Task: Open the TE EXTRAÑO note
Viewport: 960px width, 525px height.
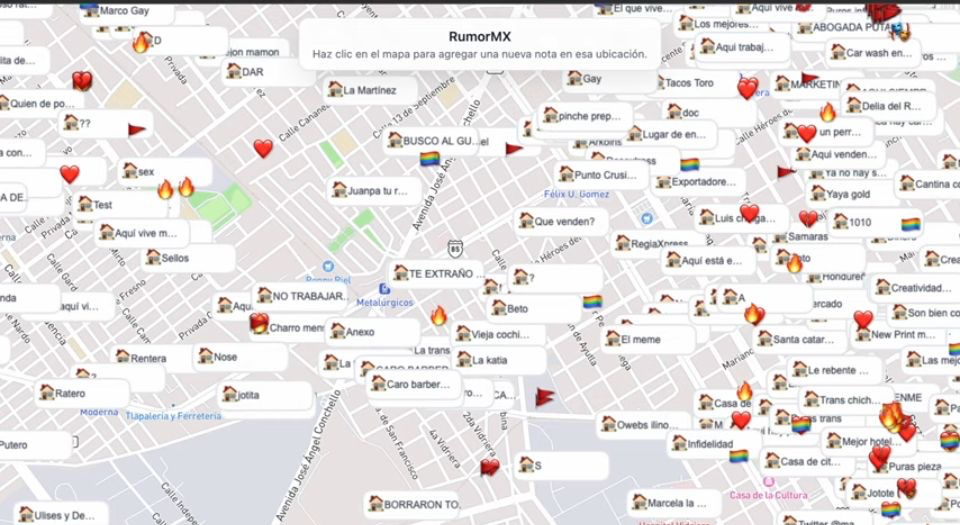Action: coord(438,274)
